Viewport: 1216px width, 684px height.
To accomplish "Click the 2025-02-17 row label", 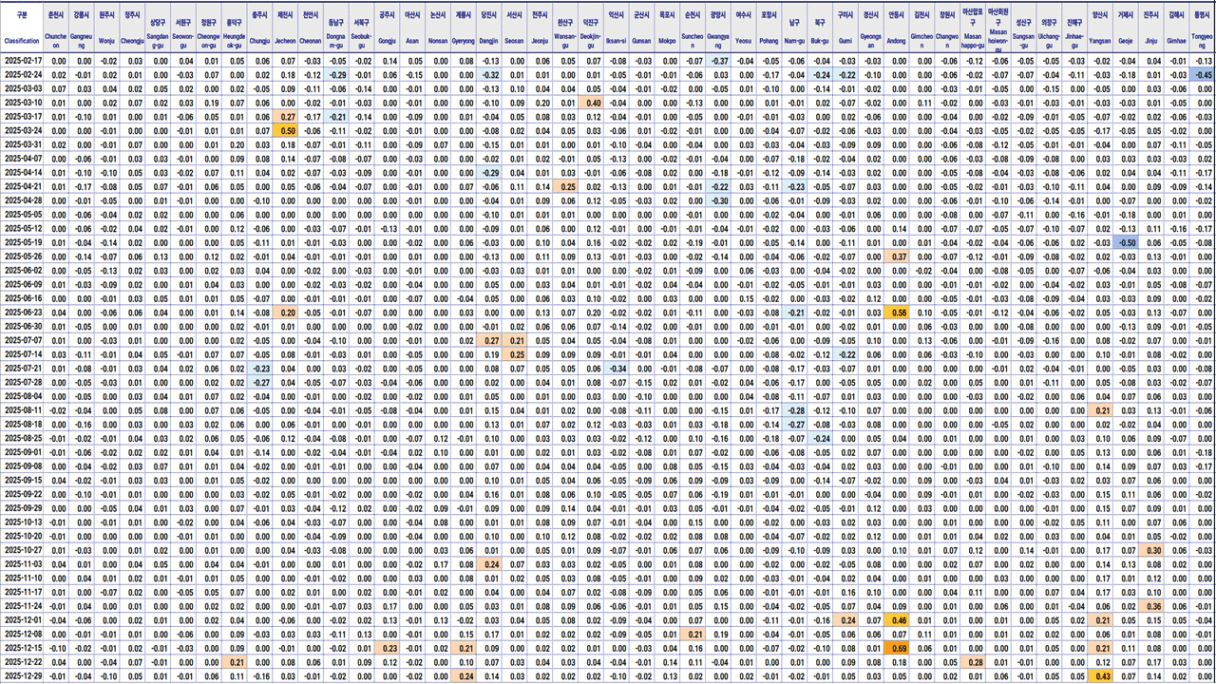I will click(22, 61).
